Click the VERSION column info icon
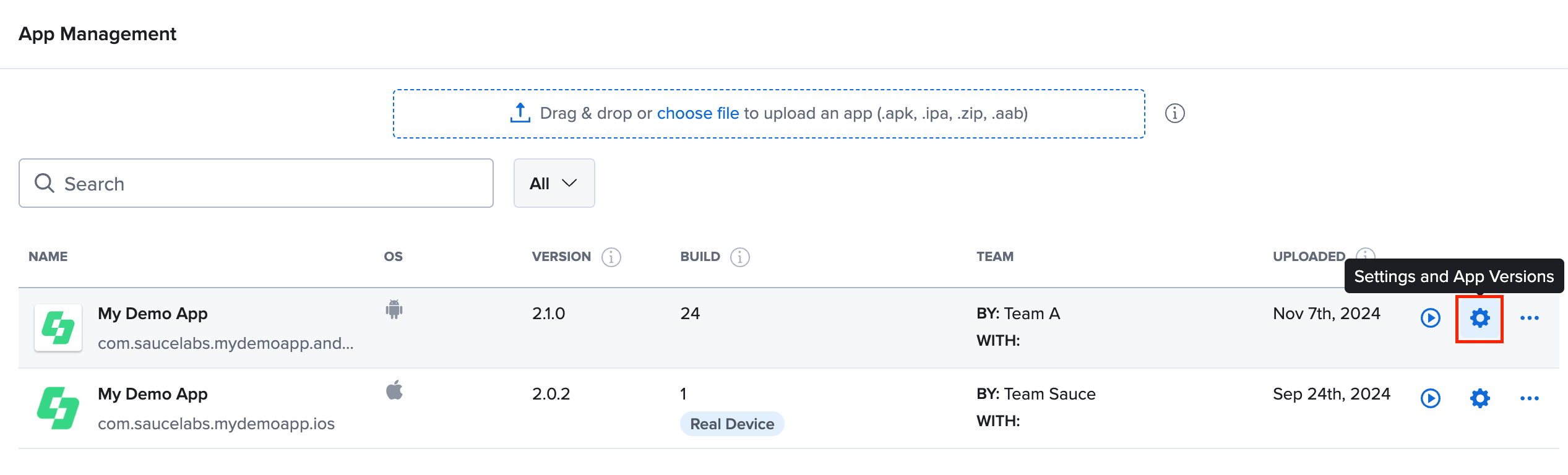The width and height of the screenshot is (1568, 475). (x=611, y=257)
